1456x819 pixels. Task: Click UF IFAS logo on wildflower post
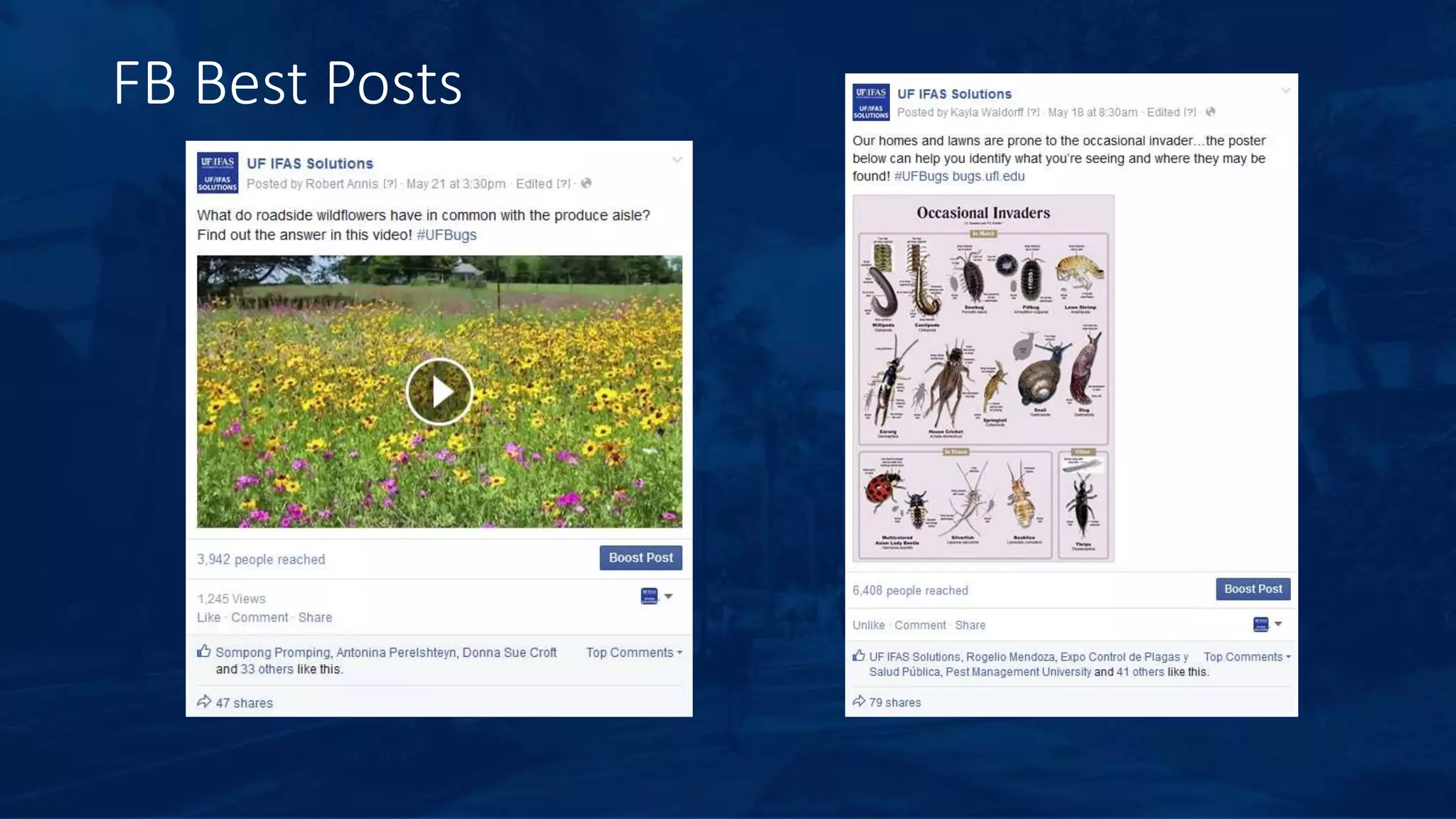click(x=217, y=172)
